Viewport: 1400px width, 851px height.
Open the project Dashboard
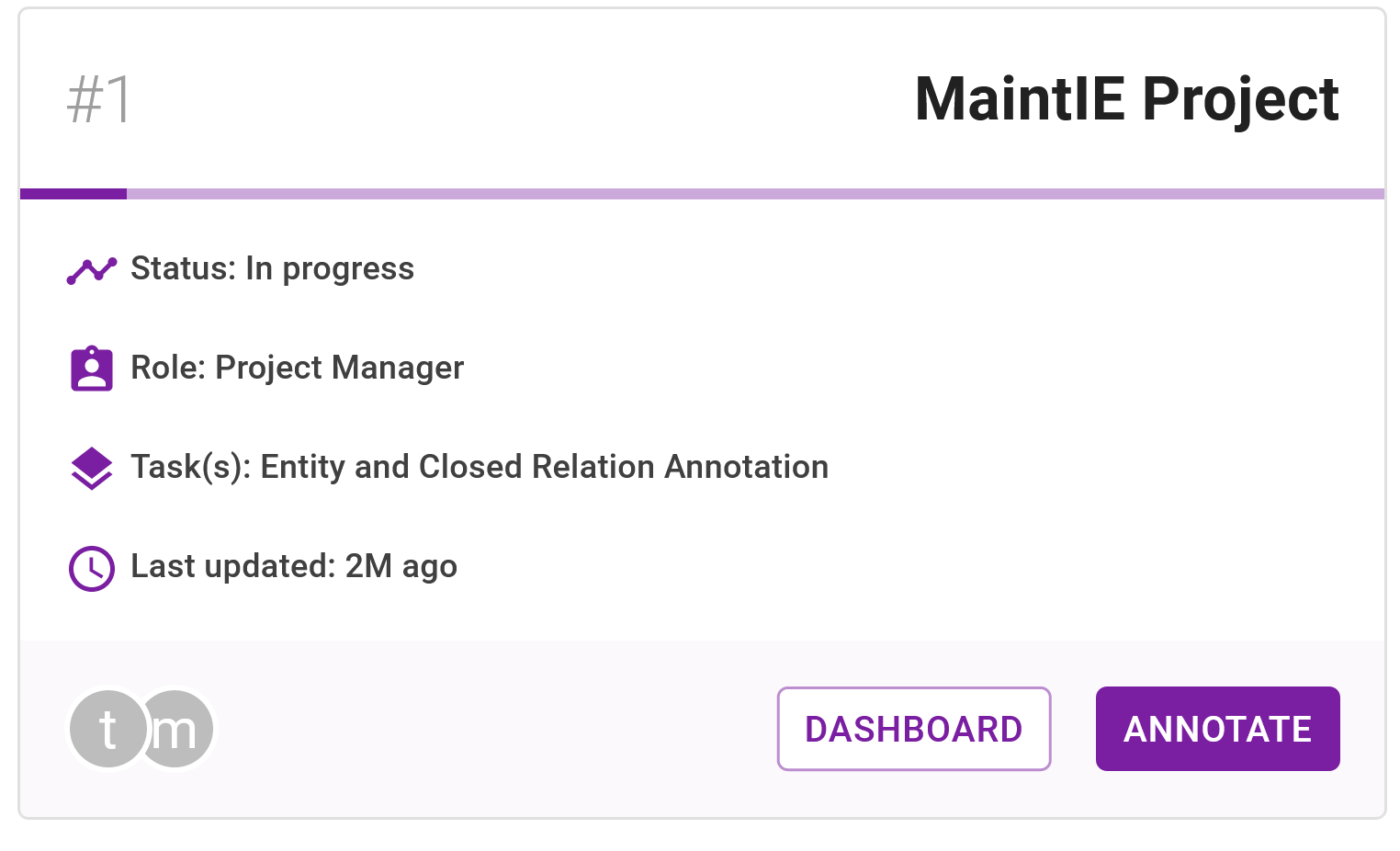pos(913,729)
